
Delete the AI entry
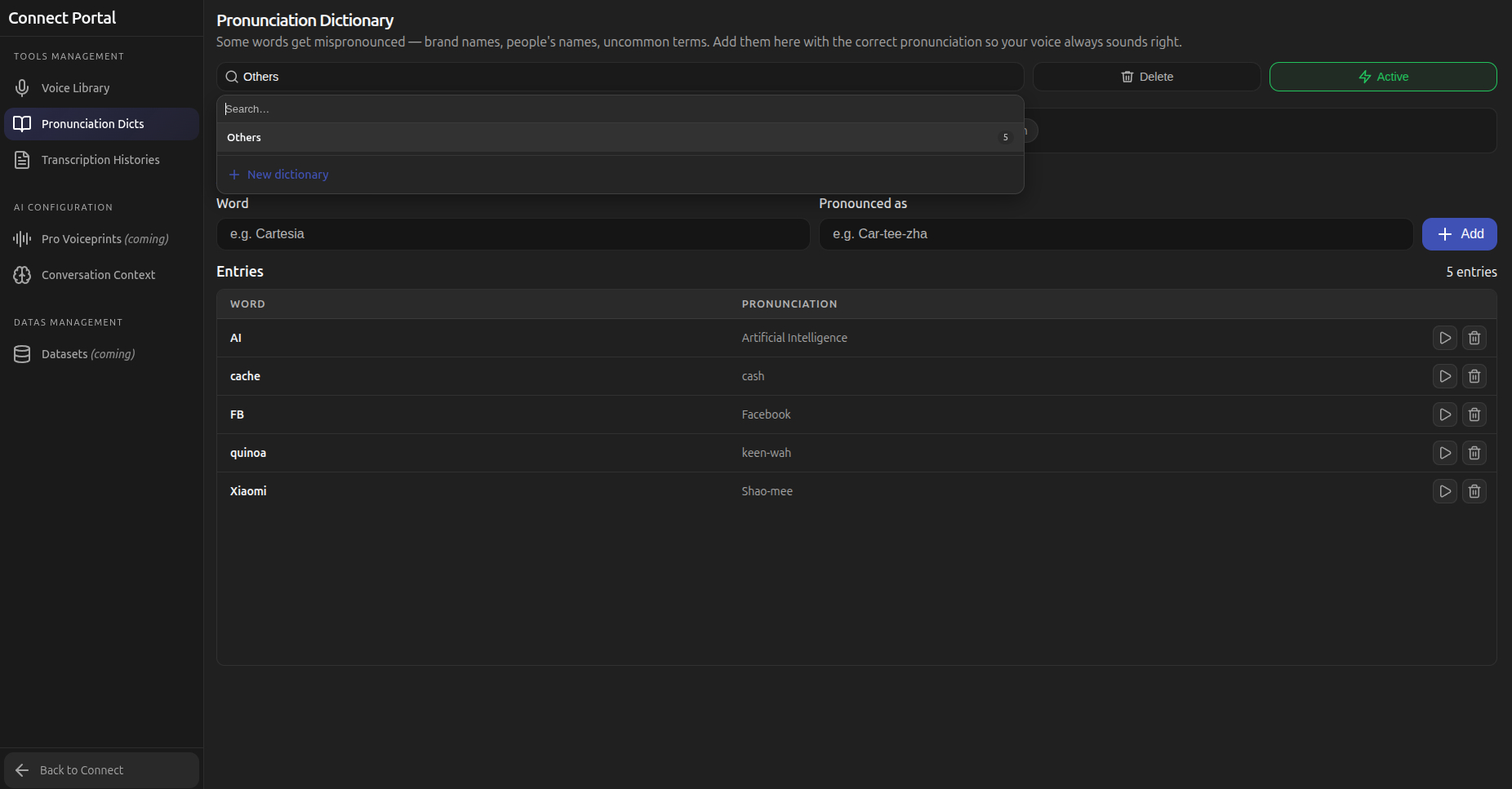click(x=1474, y=338)
